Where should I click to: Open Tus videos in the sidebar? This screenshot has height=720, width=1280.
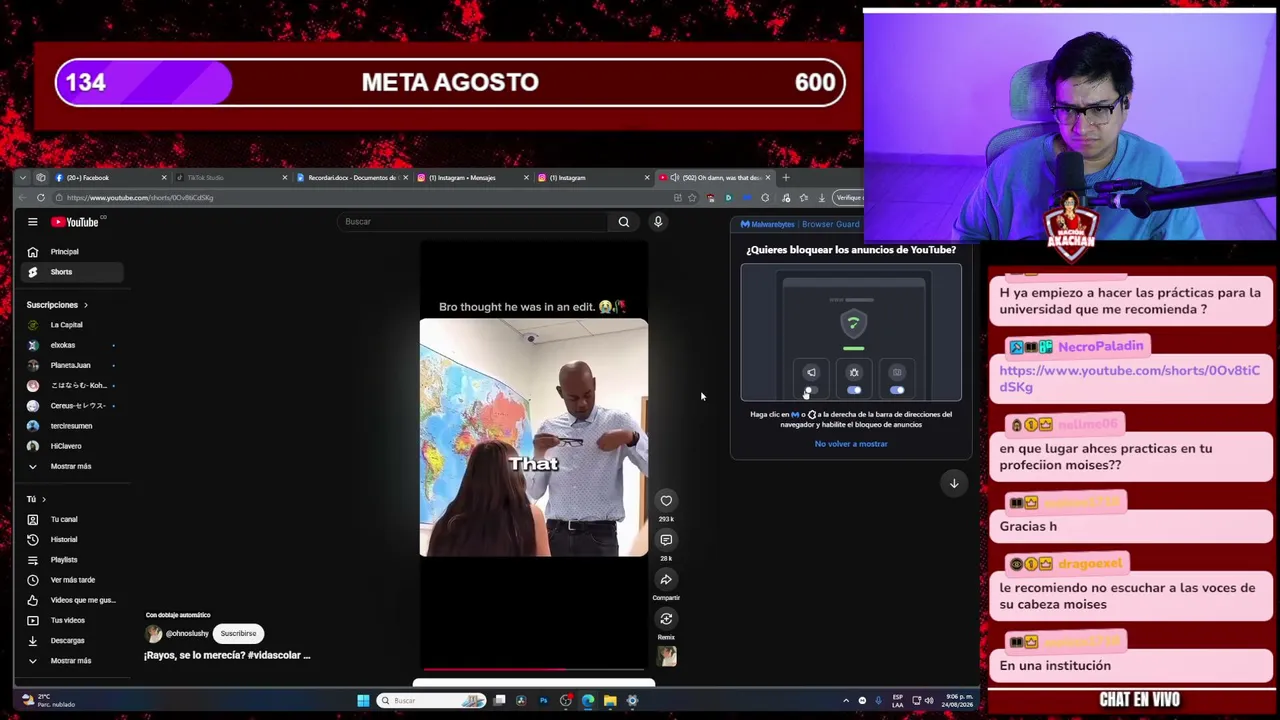pos(70,620)
